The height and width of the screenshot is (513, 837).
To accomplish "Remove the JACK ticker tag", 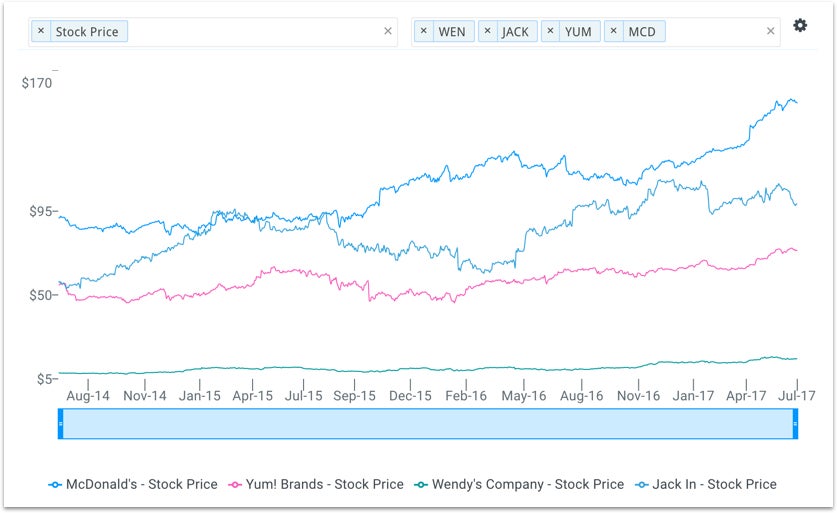I will (487, 31).
